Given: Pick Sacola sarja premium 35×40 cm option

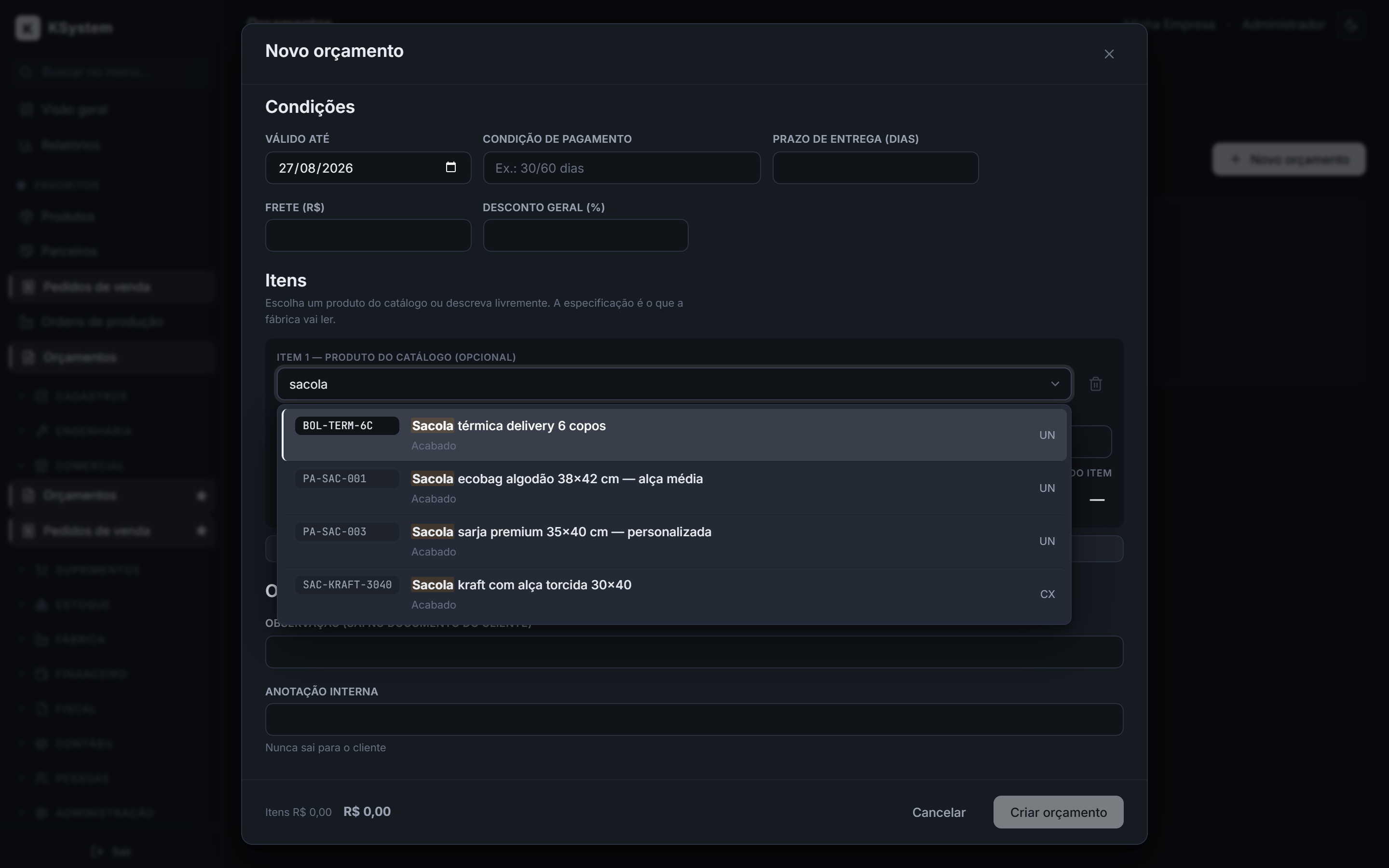Looking at the screenshot, I should pos(674,541).
